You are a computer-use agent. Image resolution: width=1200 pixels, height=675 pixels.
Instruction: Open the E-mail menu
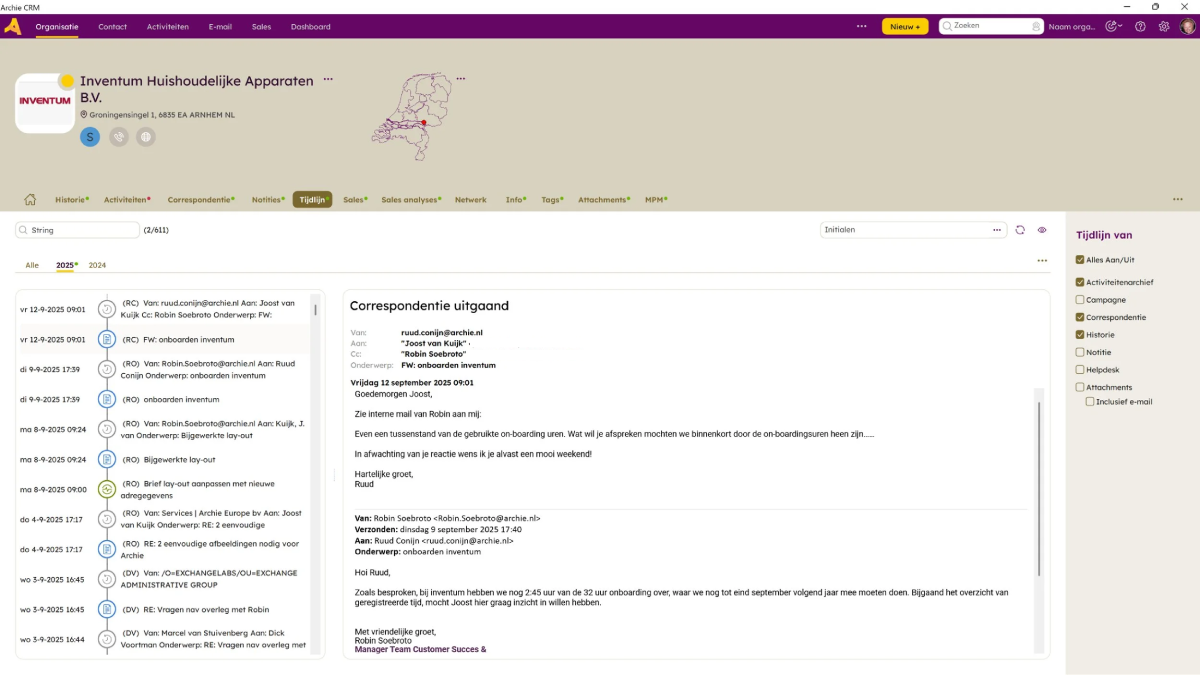pos(220,27)
